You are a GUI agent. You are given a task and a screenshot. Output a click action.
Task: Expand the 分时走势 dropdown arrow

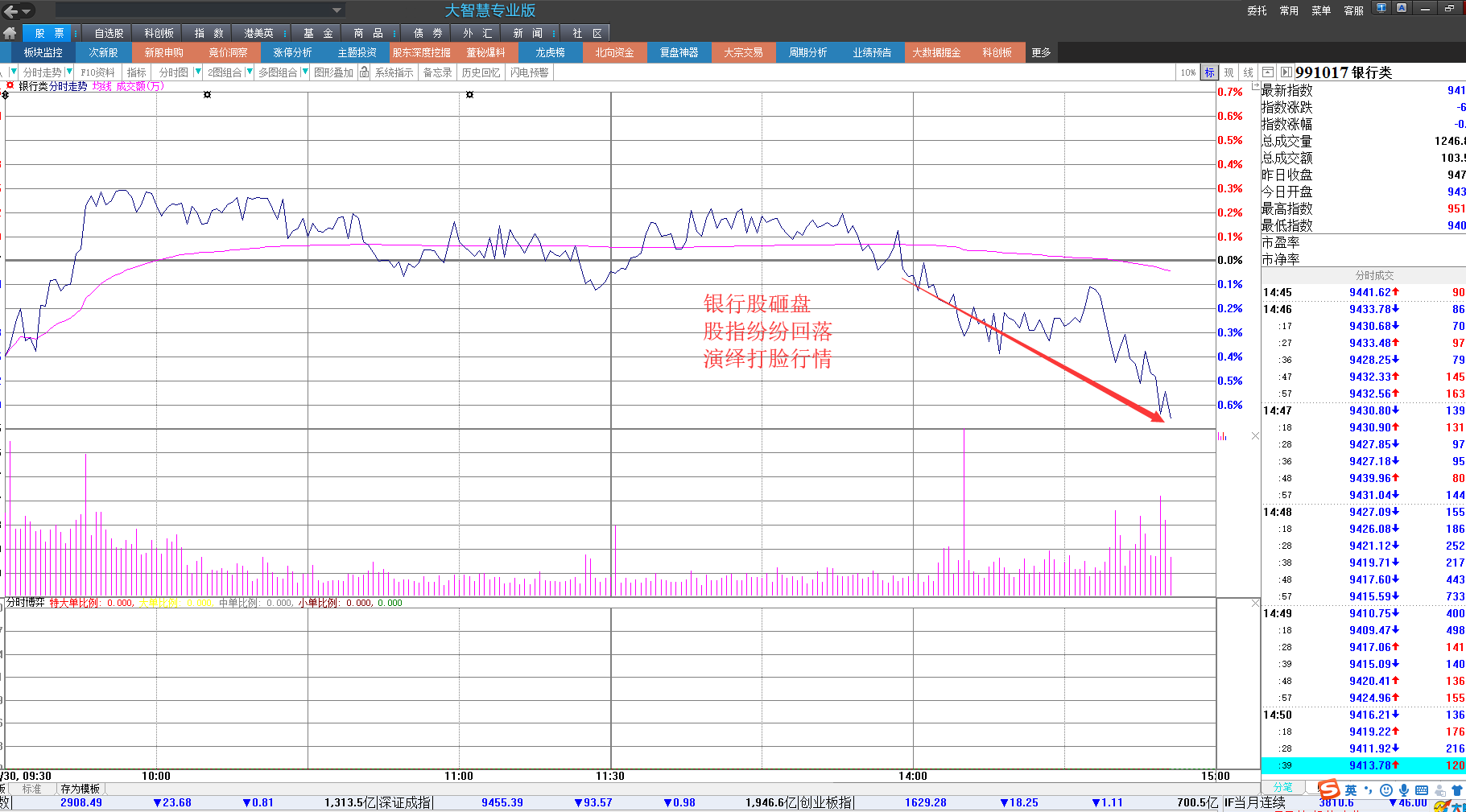pos(69,72)
